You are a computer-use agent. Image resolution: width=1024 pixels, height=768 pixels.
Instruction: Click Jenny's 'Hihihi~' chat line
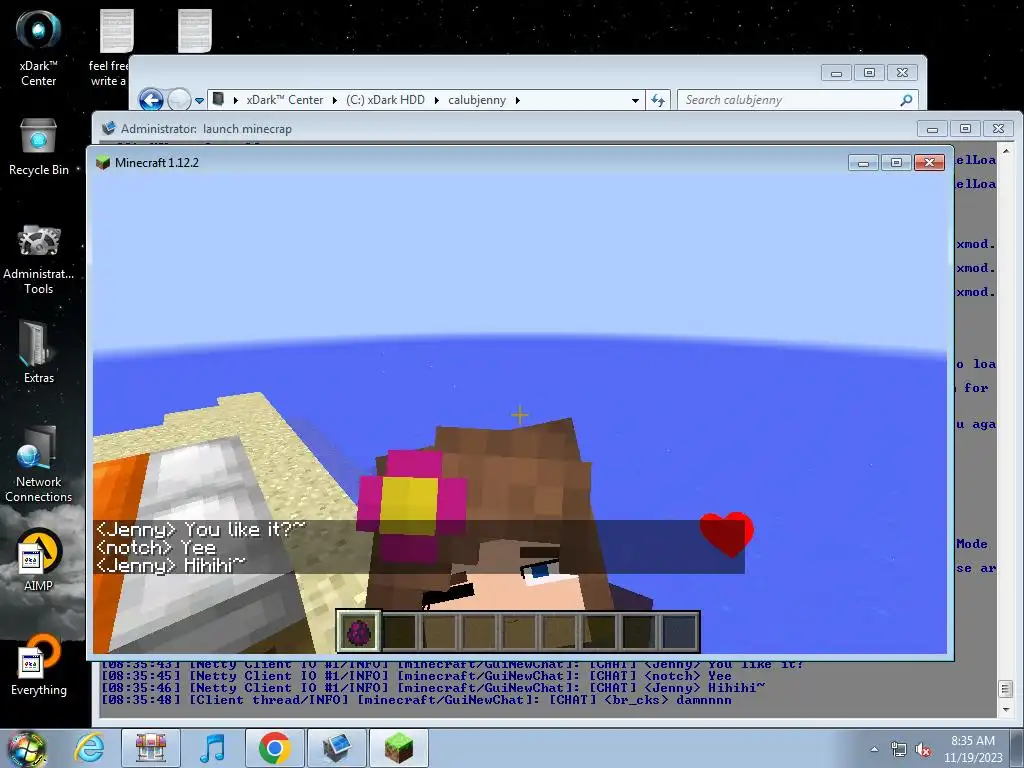171,566
